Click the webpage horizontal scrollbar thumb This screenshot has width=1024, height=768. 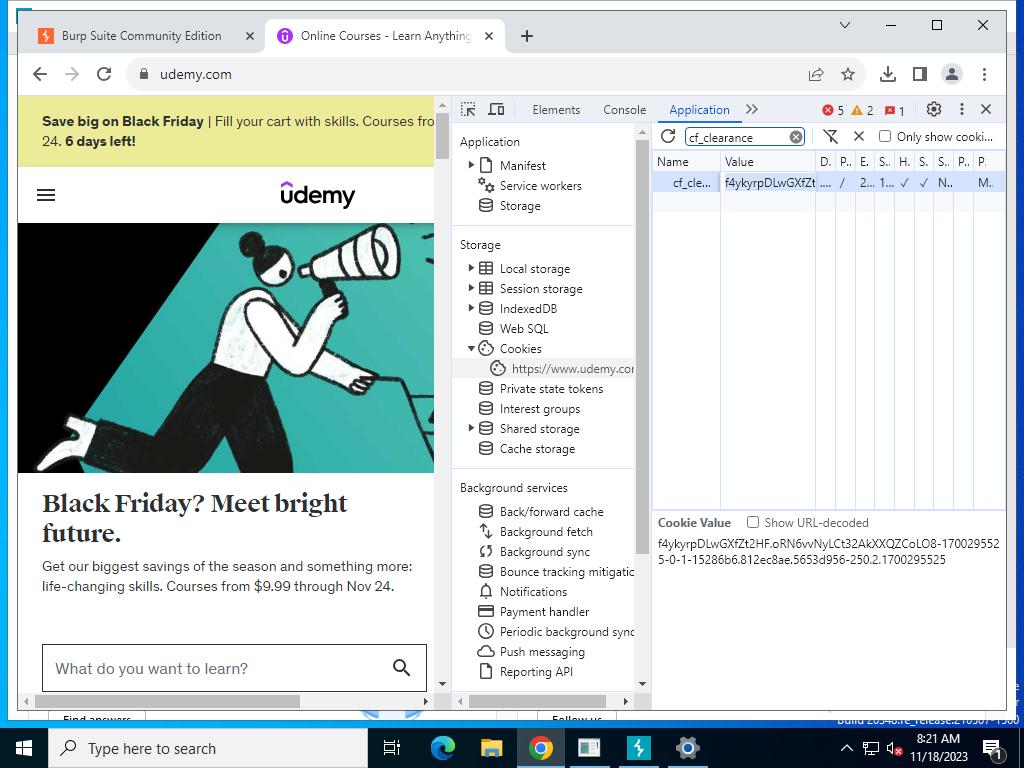167,701
